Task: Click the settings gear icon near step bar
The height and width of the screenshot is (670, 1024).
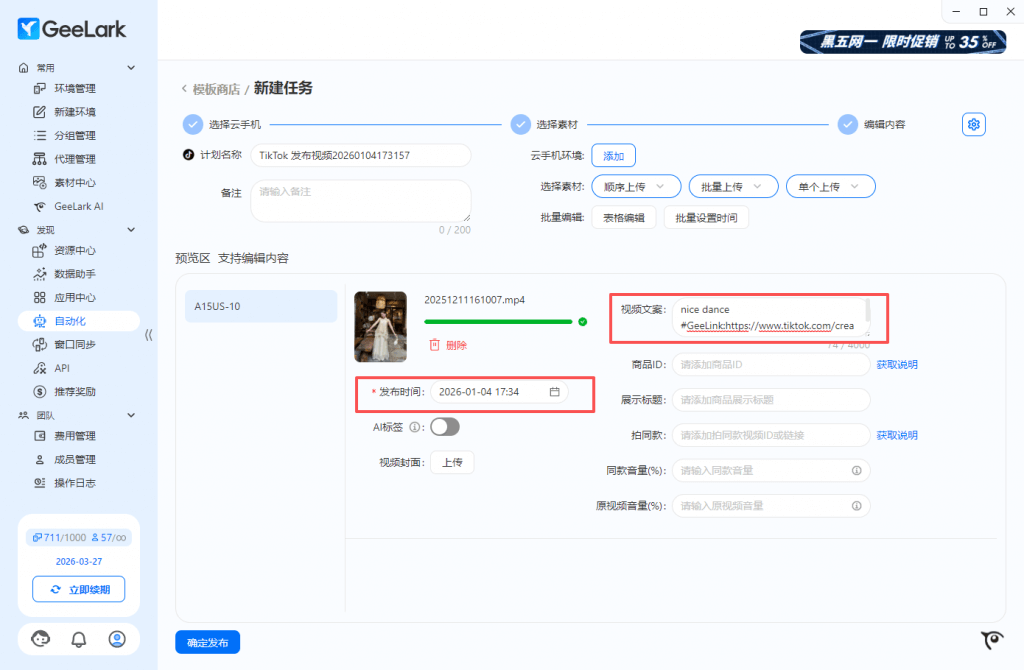Action: (x=974, y=124)
